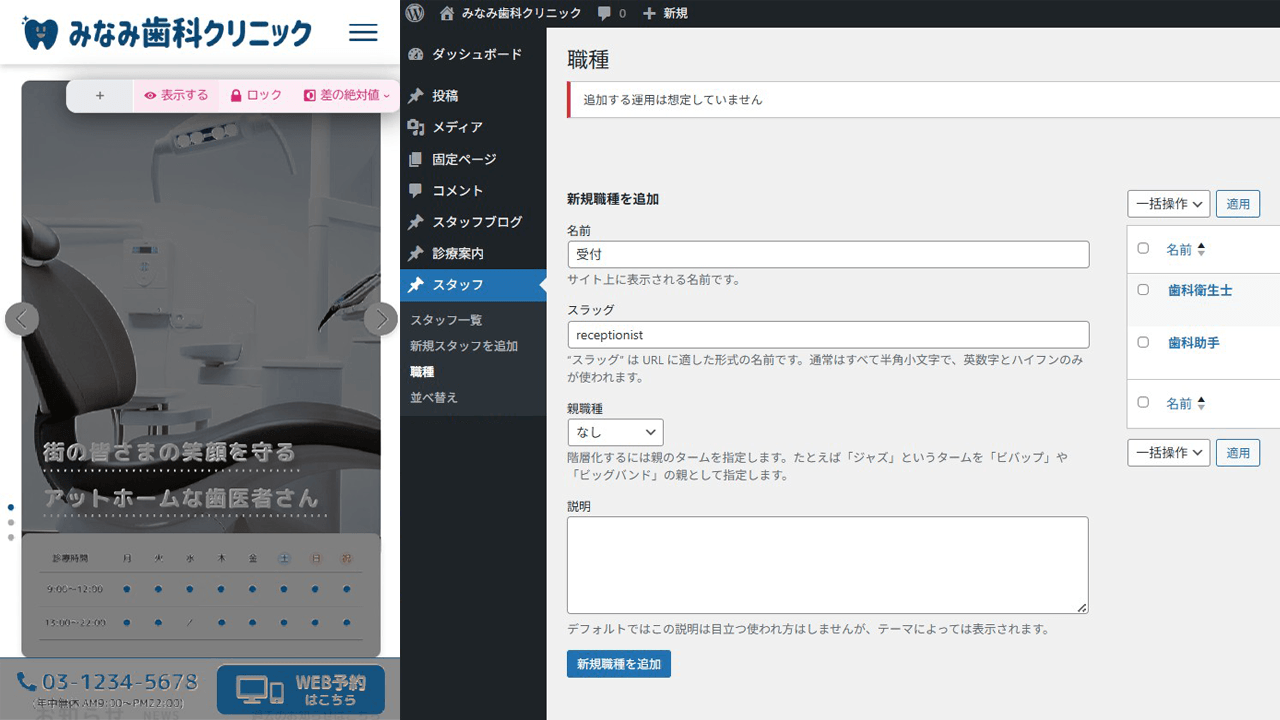Click the plus icon in overlay toolbar

click(100, 96)
